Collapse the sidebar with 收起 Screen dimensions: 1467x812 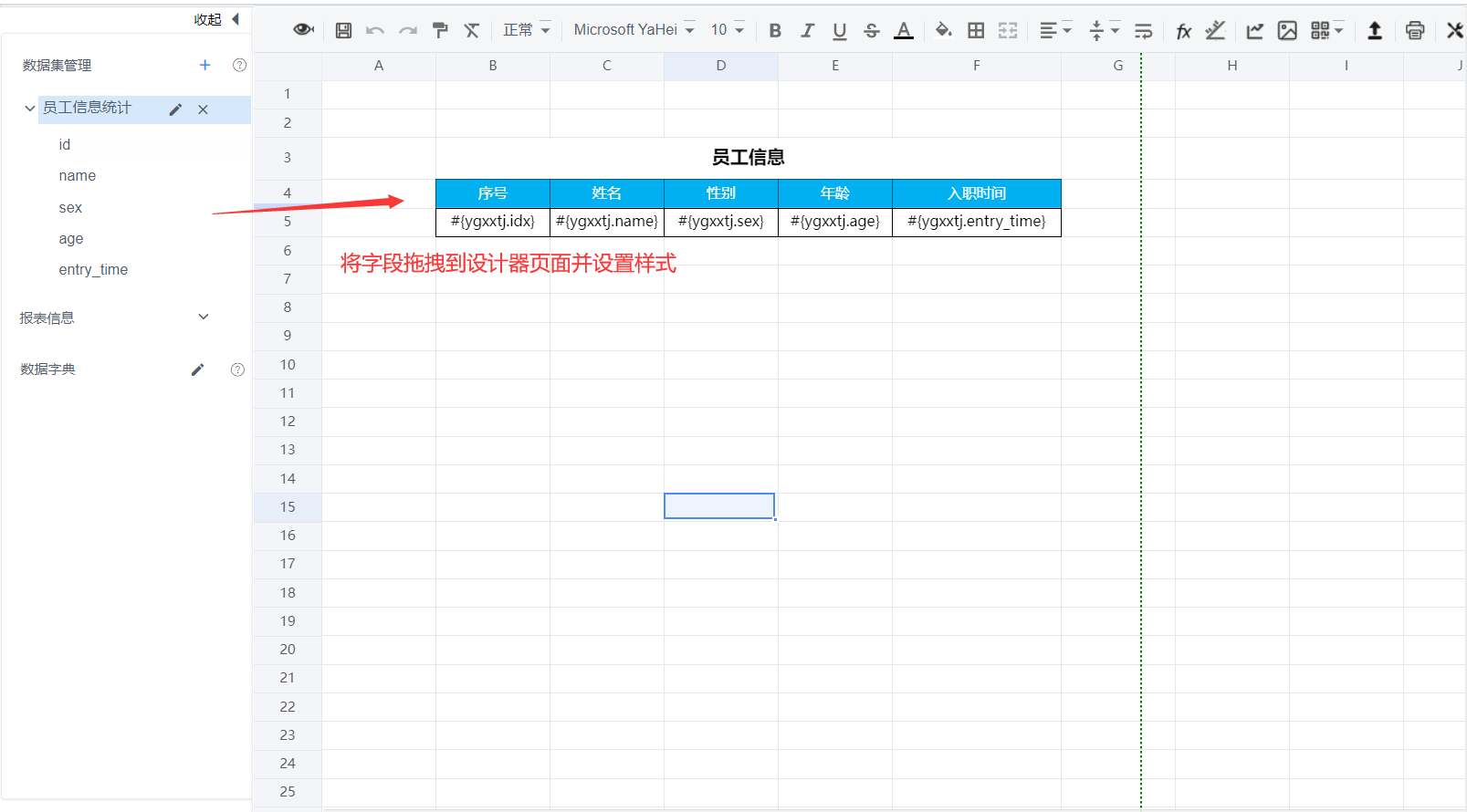click(216, 19)
